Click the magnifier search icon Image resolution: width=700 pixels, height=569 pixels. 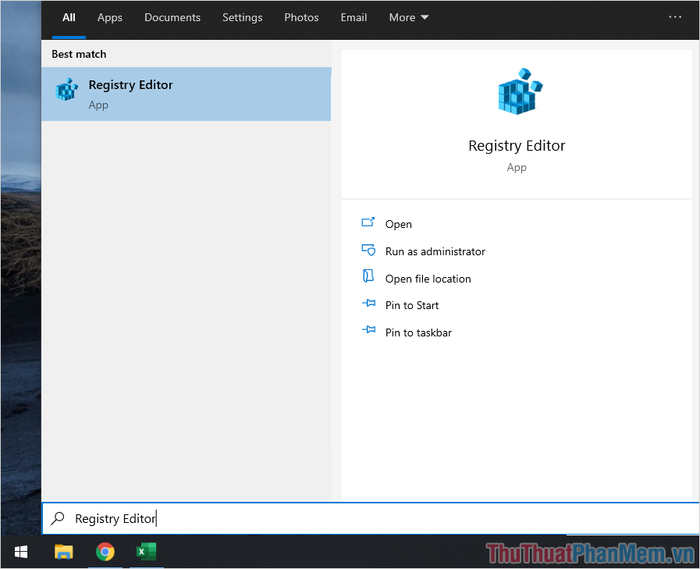point(58,518)
